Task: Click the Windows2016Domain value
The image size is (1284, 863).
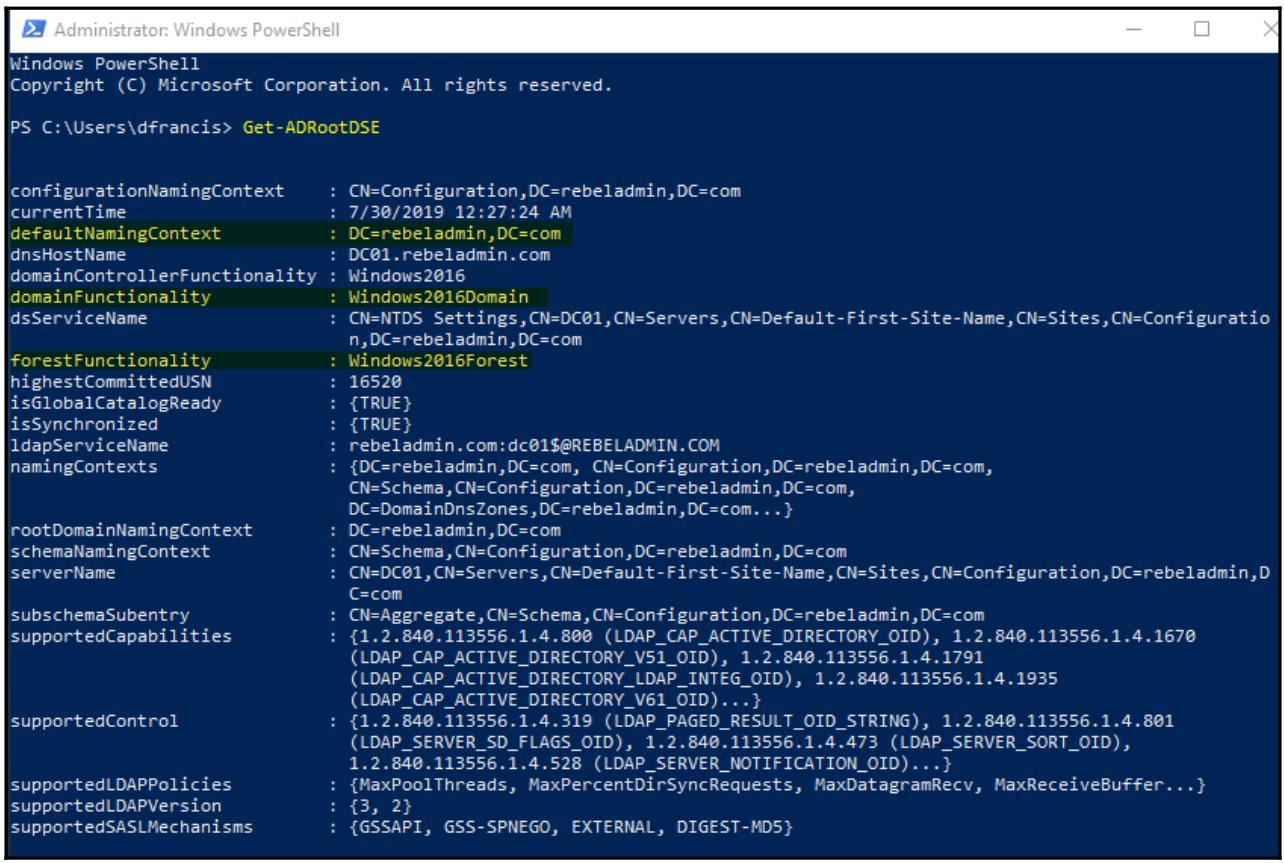Action: (x=432, y=297)
